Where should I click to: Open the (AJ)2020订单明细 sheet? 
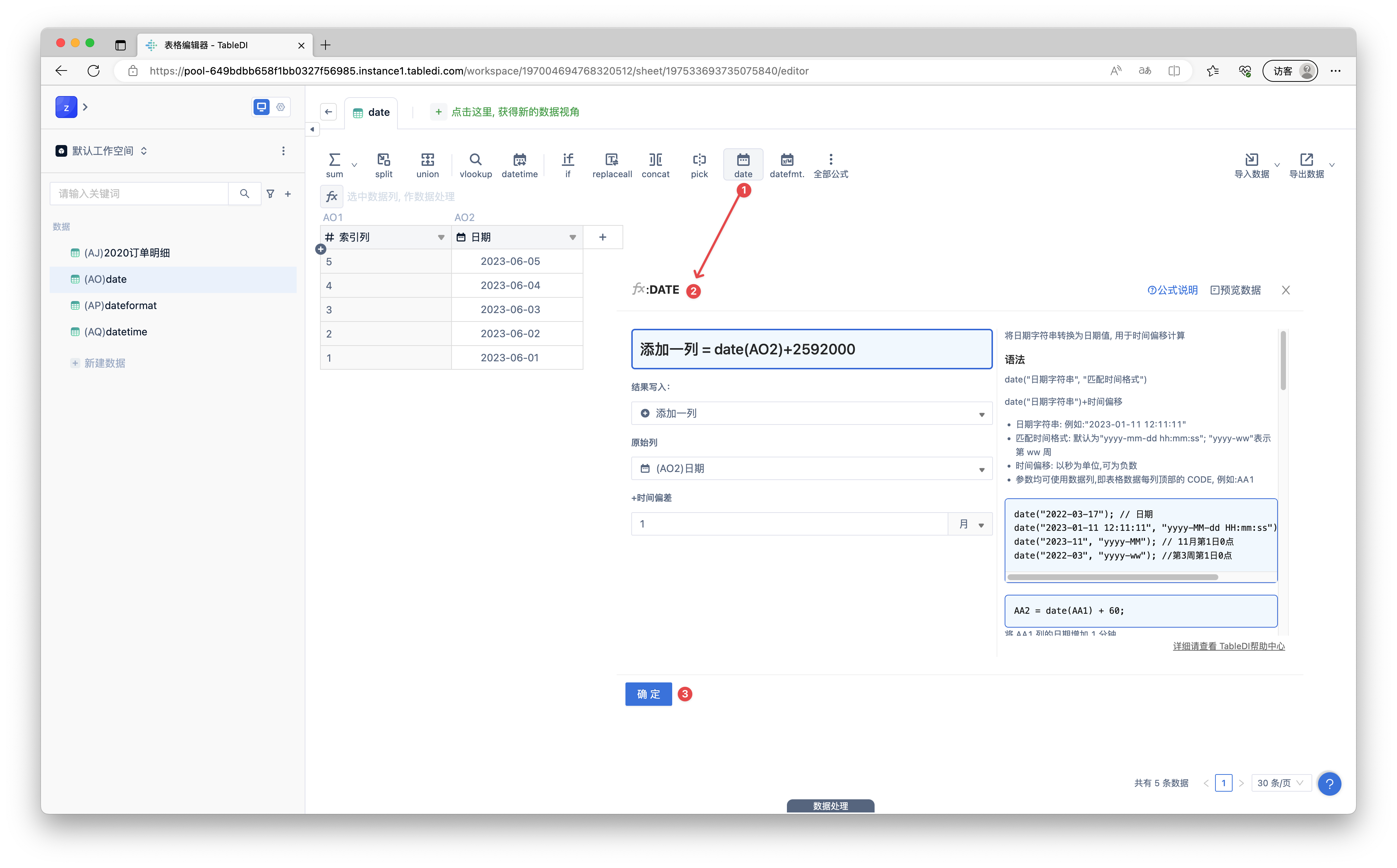[x=173, y=253]
